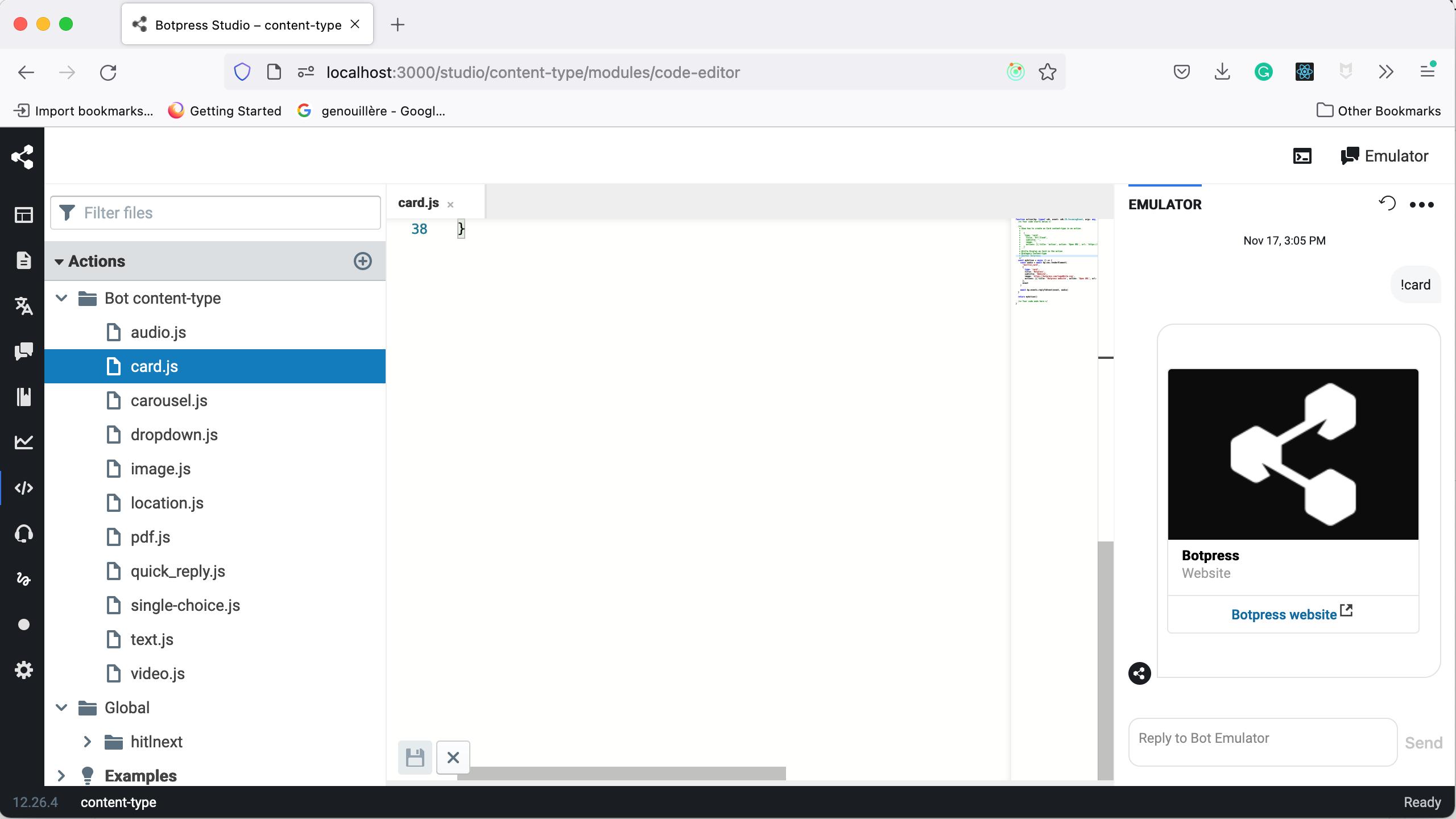Toggle the Emulator panel button
The width and height of the screenshot is (1456, 819).
coord(1384,156)
